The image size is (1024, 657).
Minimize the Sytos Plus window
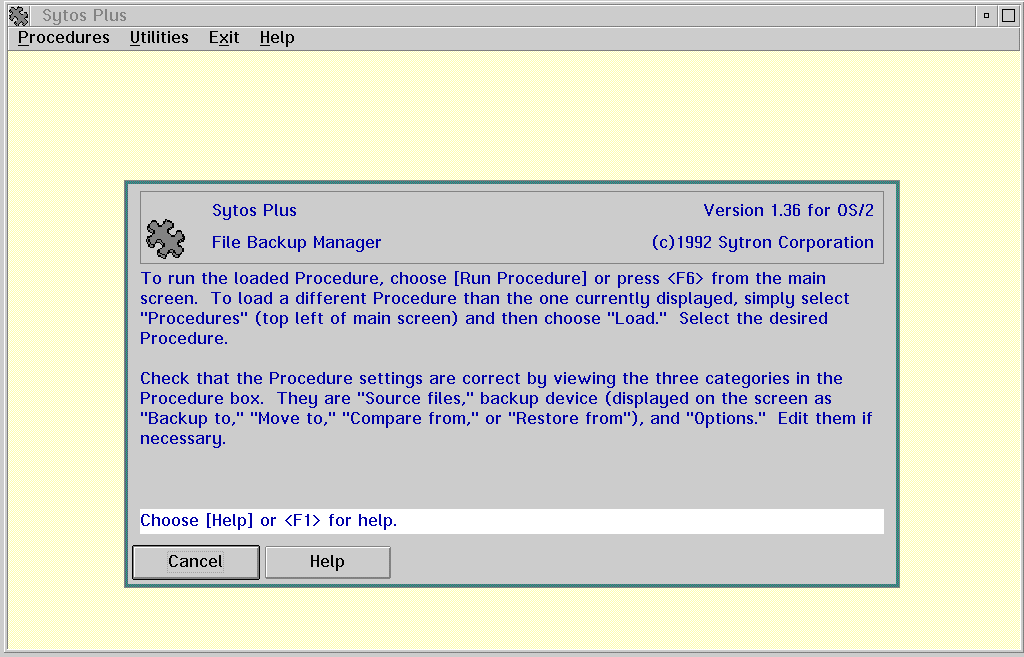click(986, 16)
